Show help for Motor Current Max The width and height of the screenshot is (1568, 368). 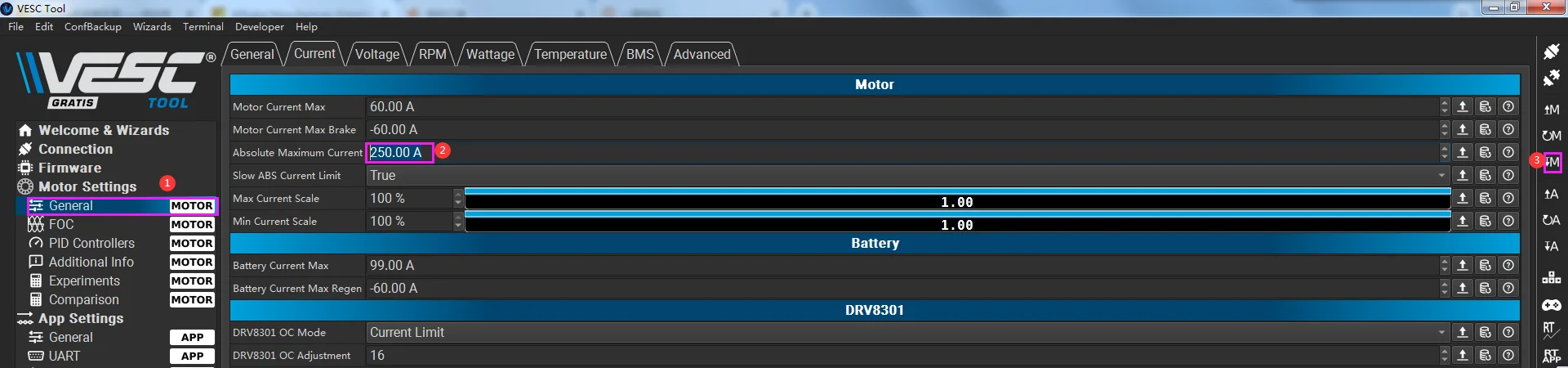pos(1508,106)
